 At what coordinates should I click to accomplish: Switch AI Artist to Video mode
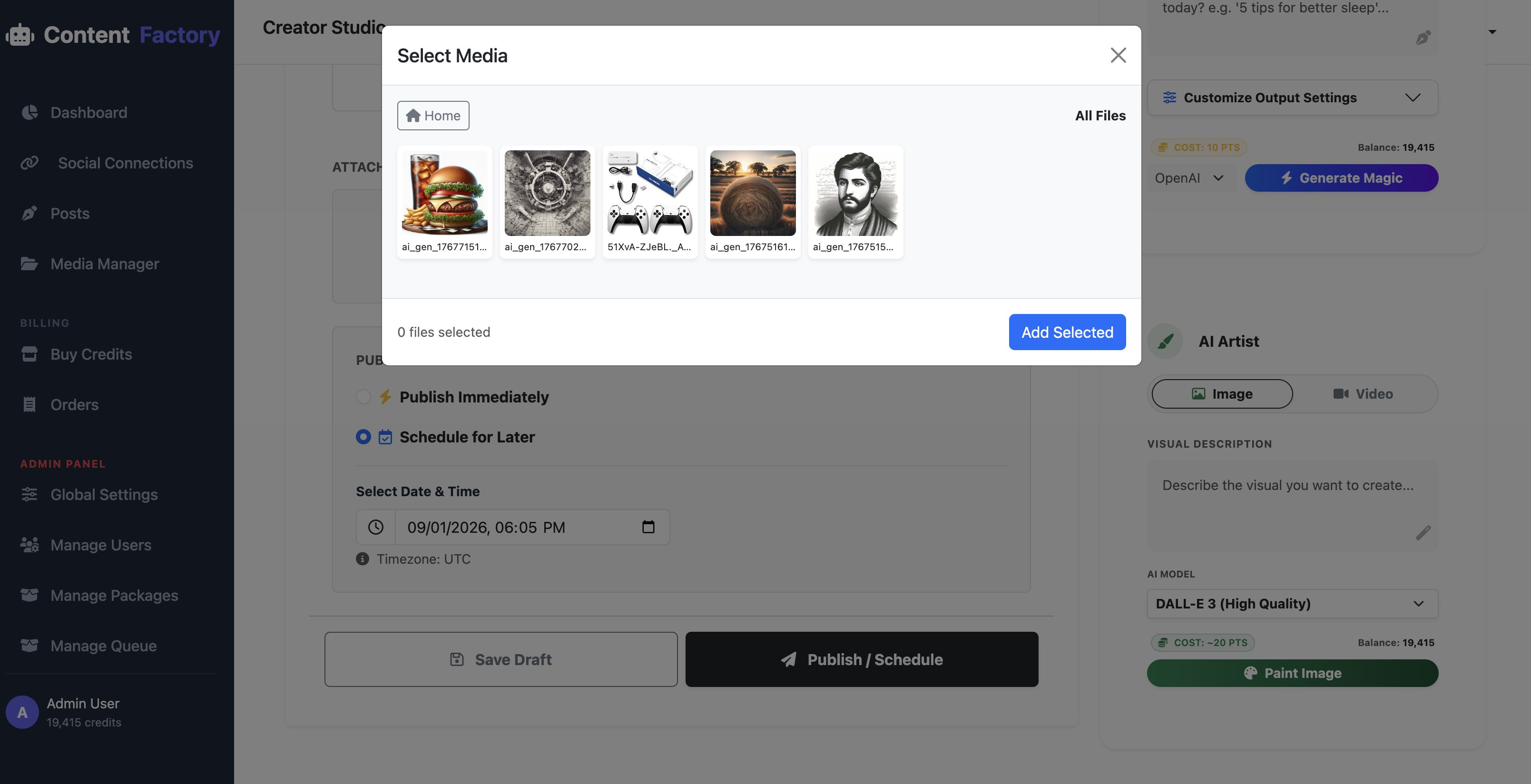click(1363, 393)
